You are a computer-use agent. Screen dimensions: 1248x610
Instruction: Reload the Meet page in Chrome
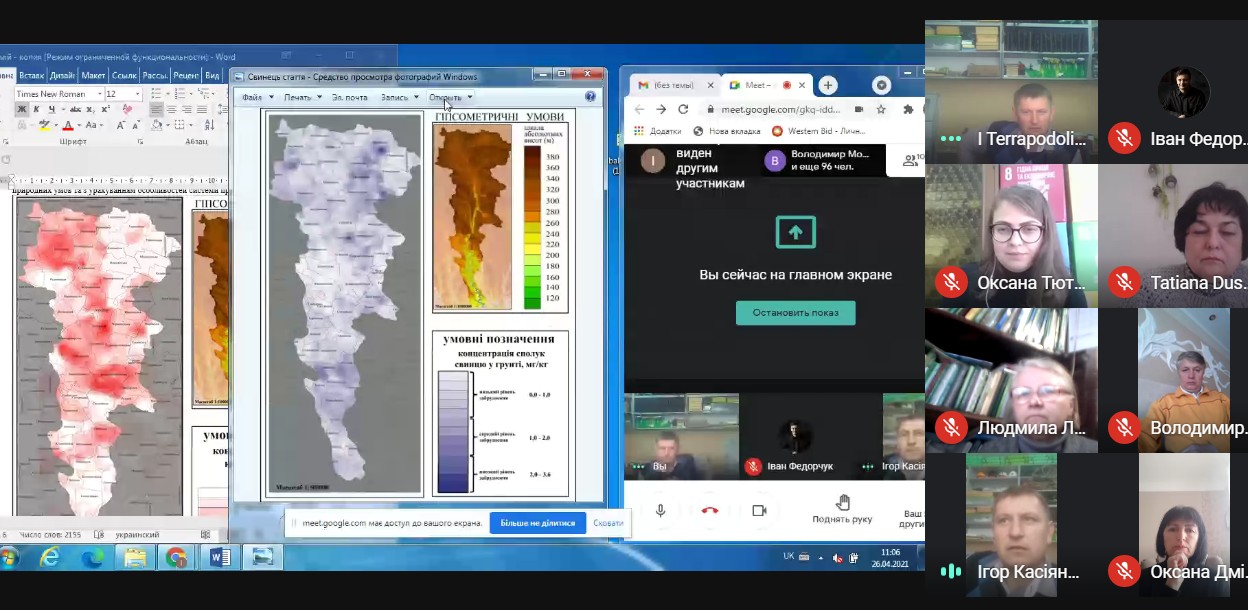coord(683,109)
